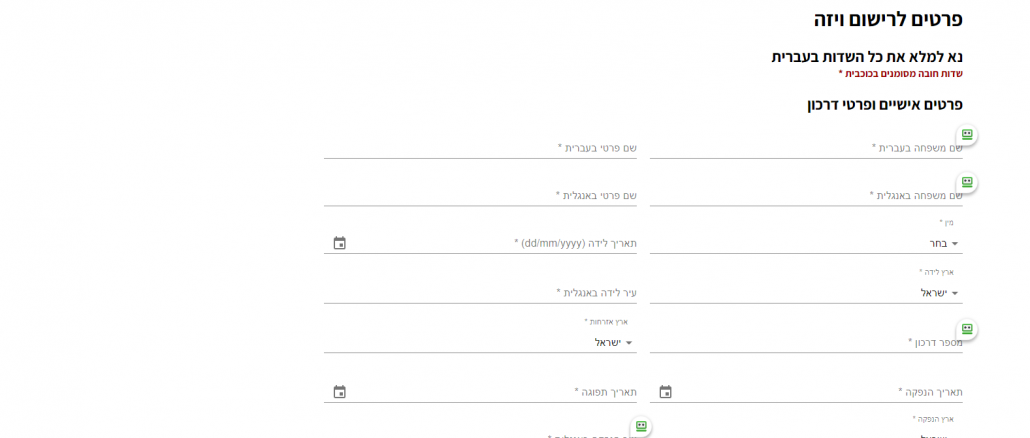The height and width of the screenshot is (438, 1030).
Task: Click the issue date (תאריך הנפקה) text field
Action: 815,392
